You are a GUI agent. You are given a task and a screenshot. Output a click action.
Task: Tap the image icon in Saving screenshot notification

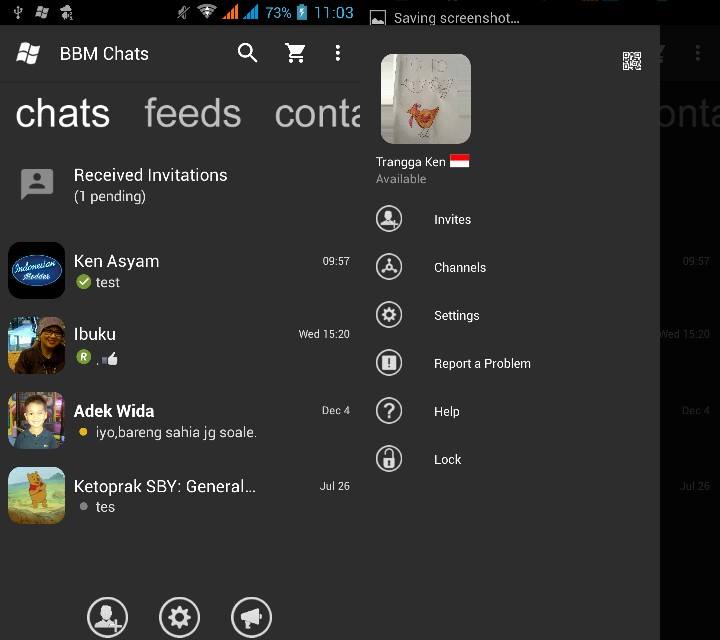click(378, 18)
